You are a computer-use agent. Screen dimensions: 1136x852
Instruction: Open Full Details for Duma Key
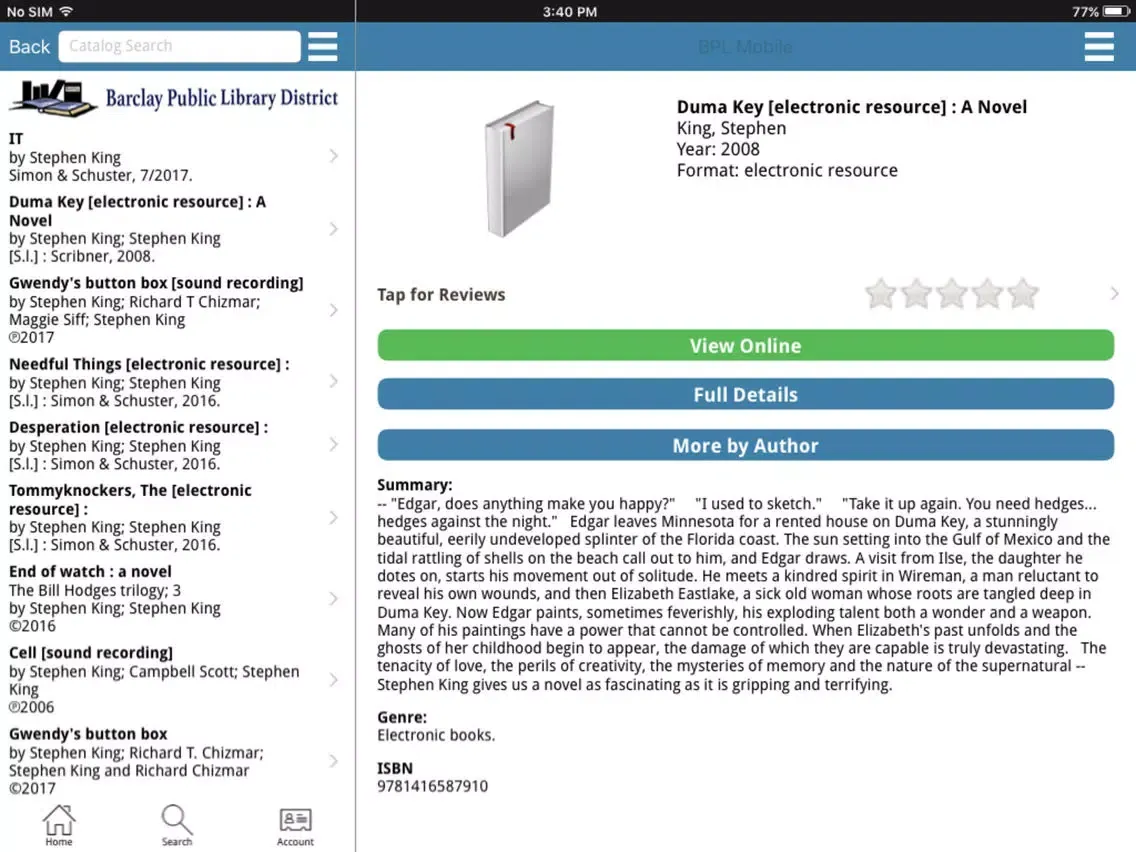[746, 394]
